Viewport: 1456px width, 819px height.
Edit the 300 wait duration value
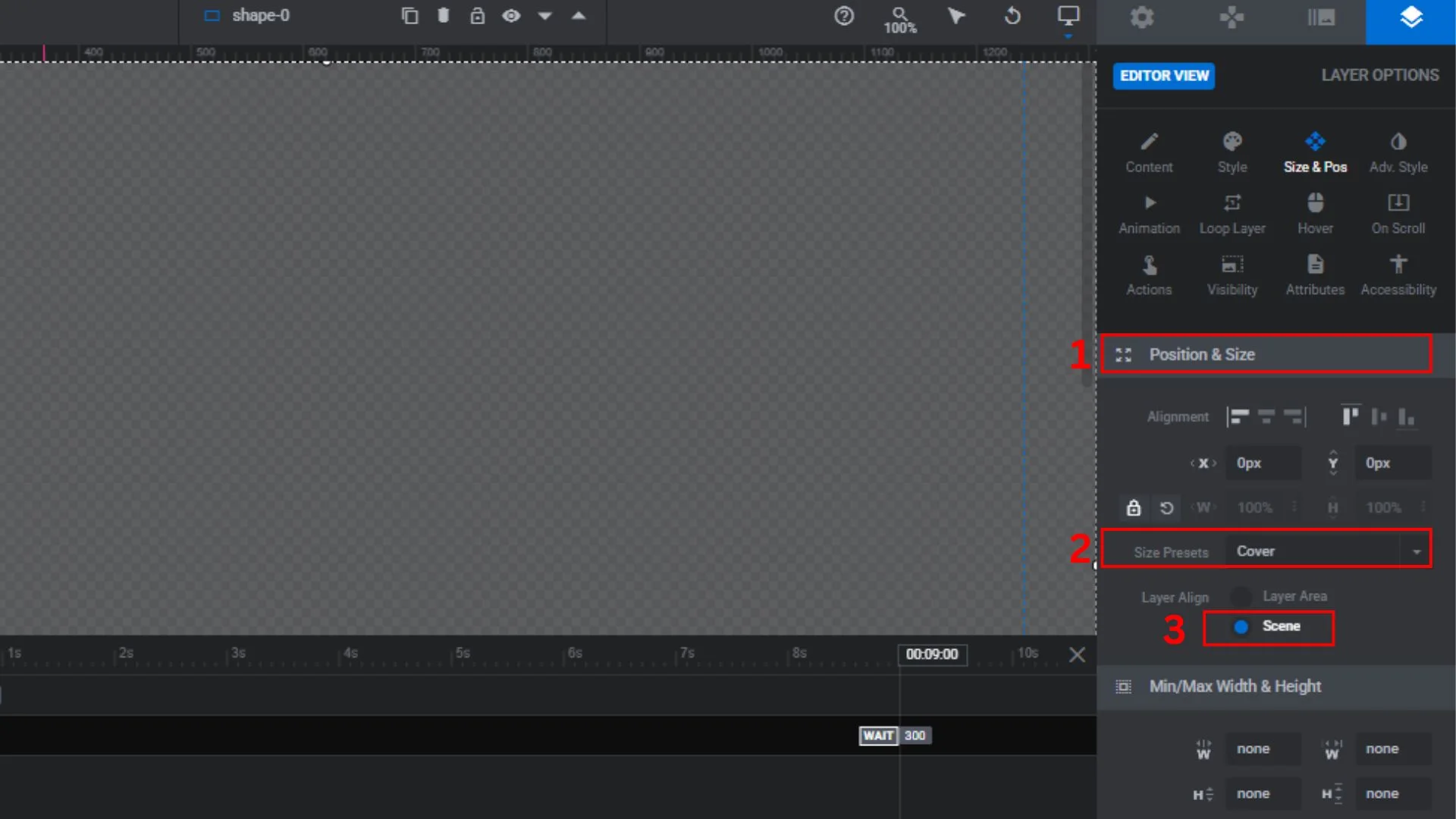tap(915, 736)
